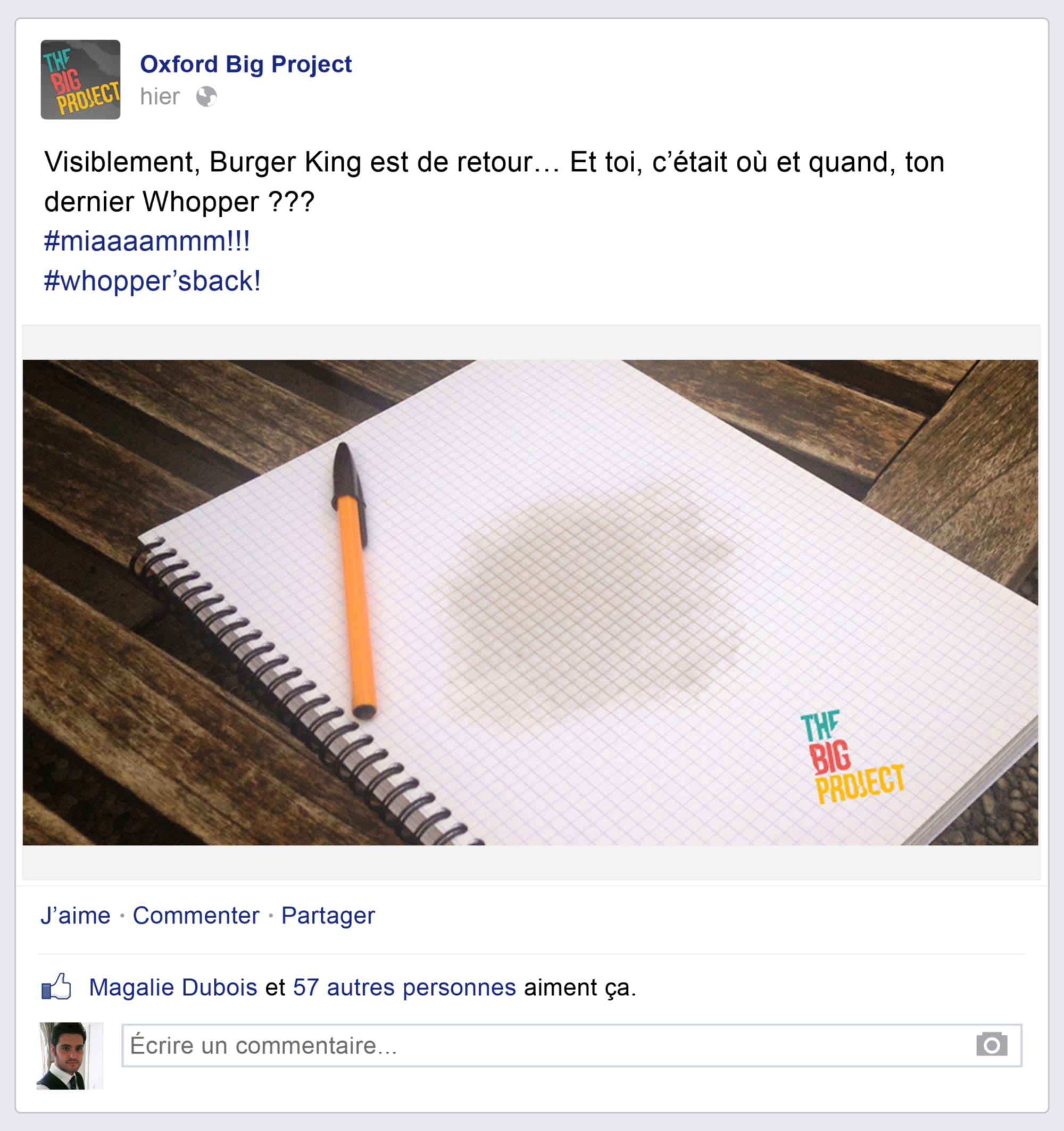Click the 'hier' timestamp
The height and width of the screenshot is (1131, 1064).
point(160,97)
